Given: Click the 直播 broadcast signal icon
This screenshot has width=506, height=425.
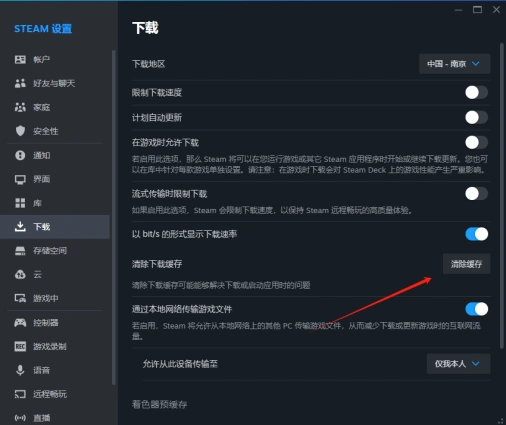Looking at the screenshot, I should point(20,418).
